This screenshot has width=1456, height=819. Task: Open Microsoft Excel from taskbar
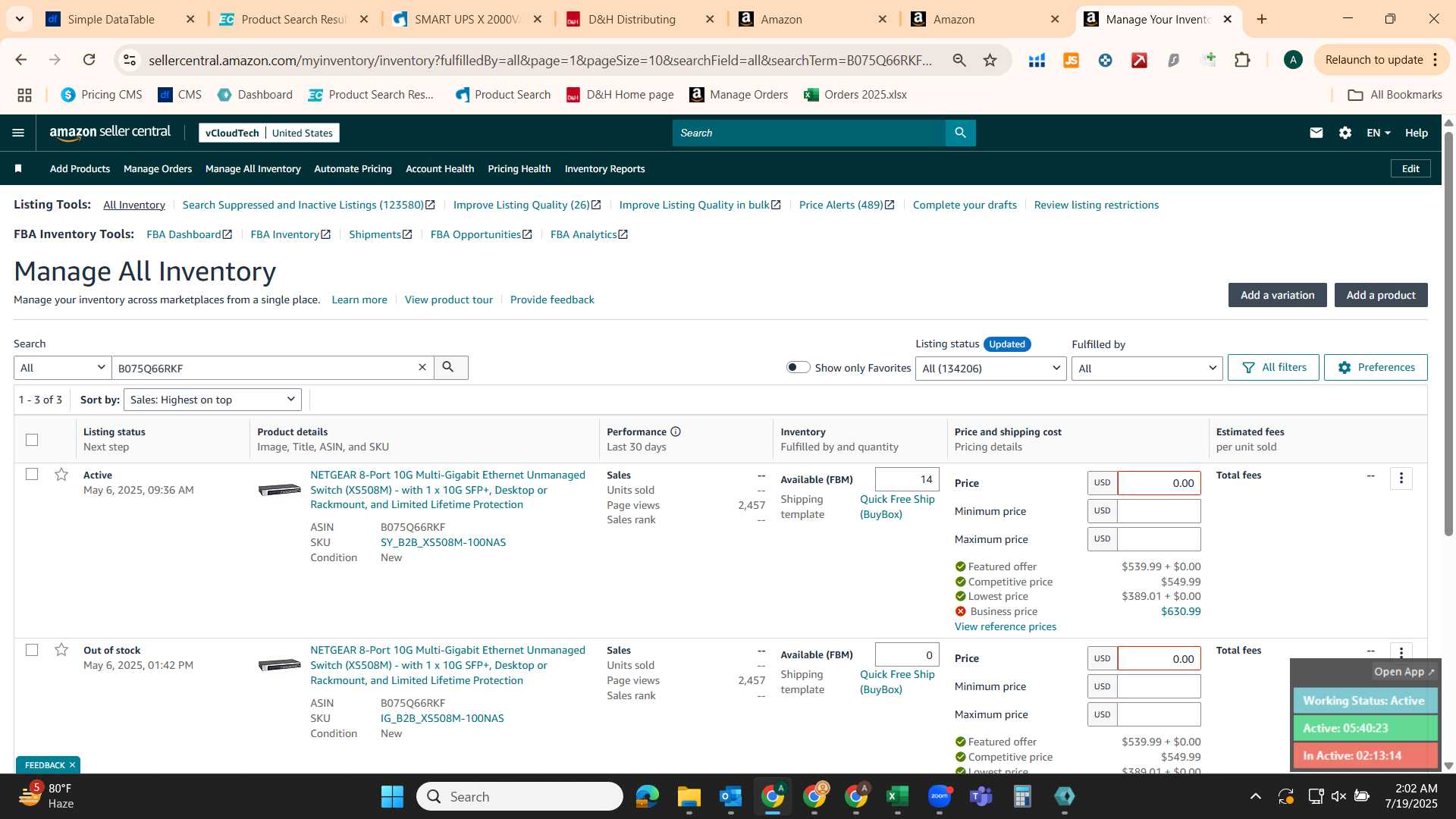pyautogui.click(x=897, y=796)
